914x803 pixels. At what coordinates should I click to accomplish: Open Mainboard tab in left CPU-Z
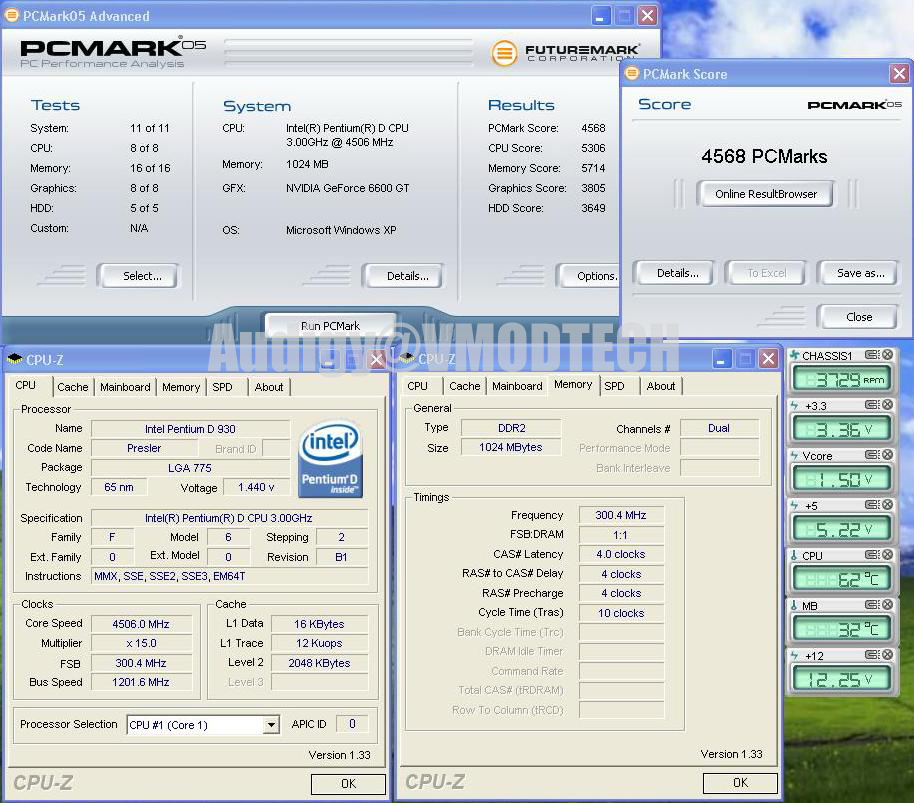tap(125, 387)
